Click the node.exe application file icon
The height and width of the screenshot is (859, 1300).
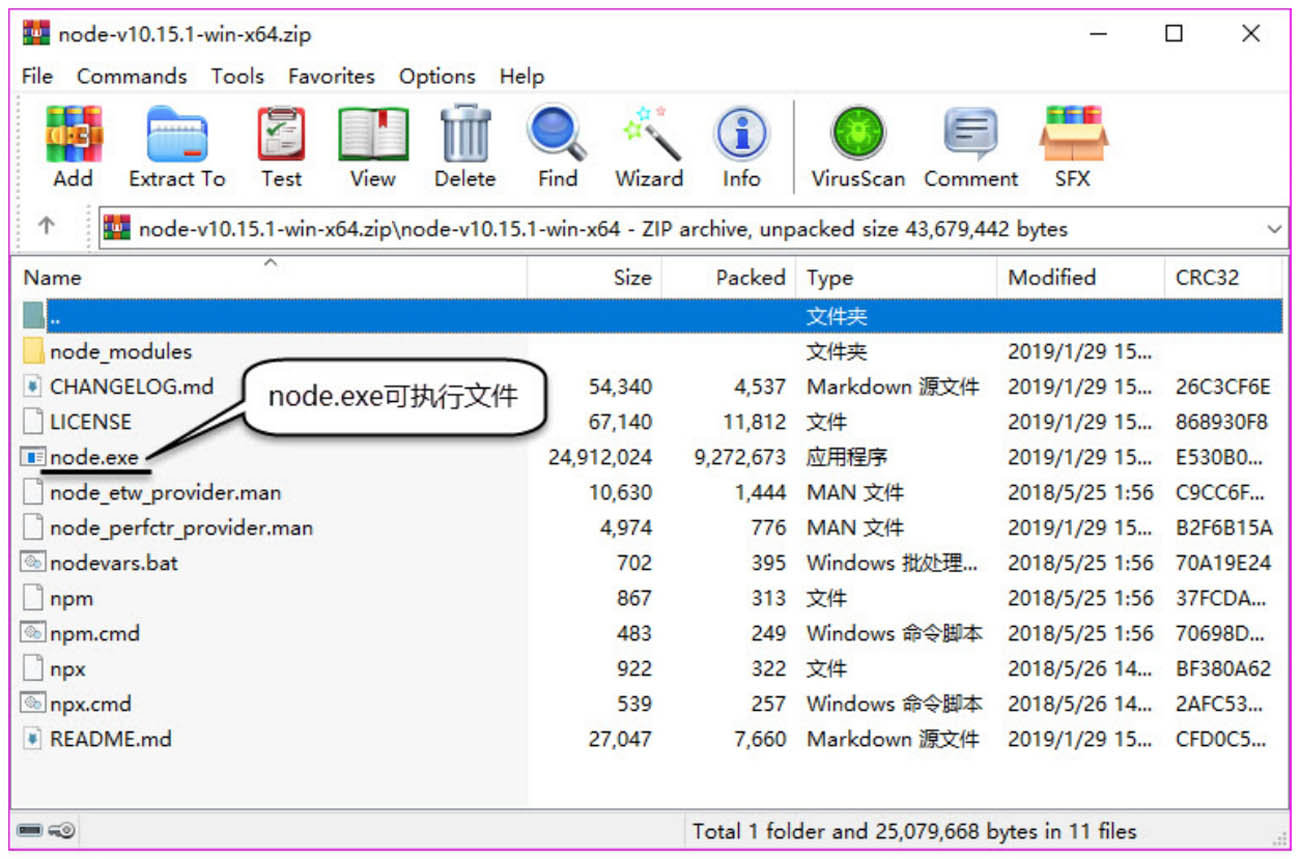(34, 457)
